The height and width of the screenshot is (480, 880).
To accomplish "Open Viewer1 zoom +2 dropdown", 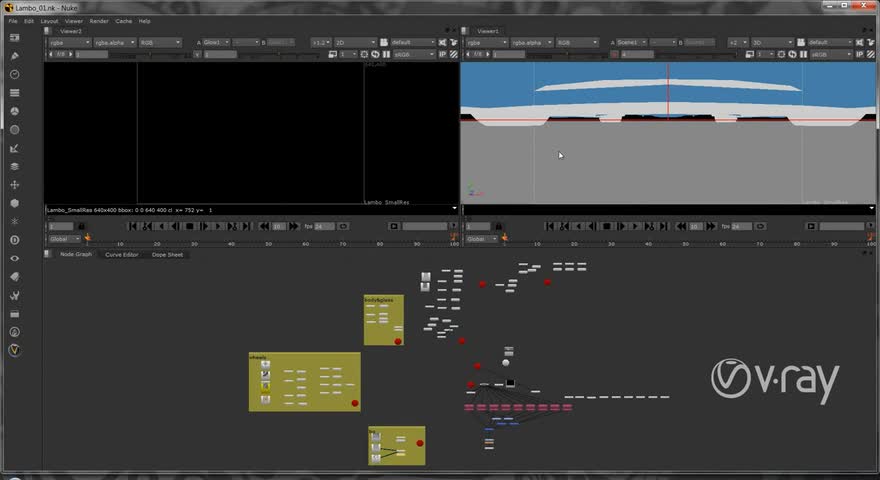I will (x=738, y=43).
